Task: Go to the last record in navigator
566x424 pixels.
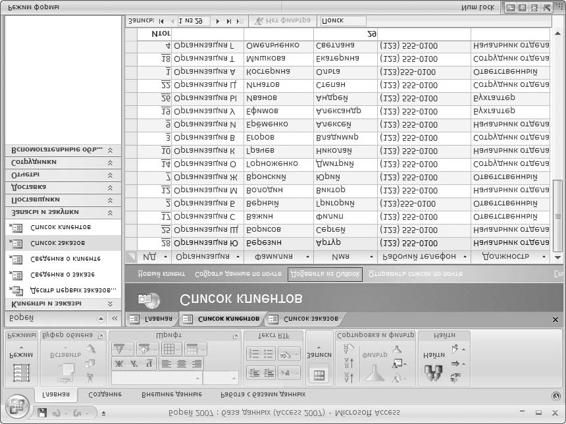Action: point(228,21)
